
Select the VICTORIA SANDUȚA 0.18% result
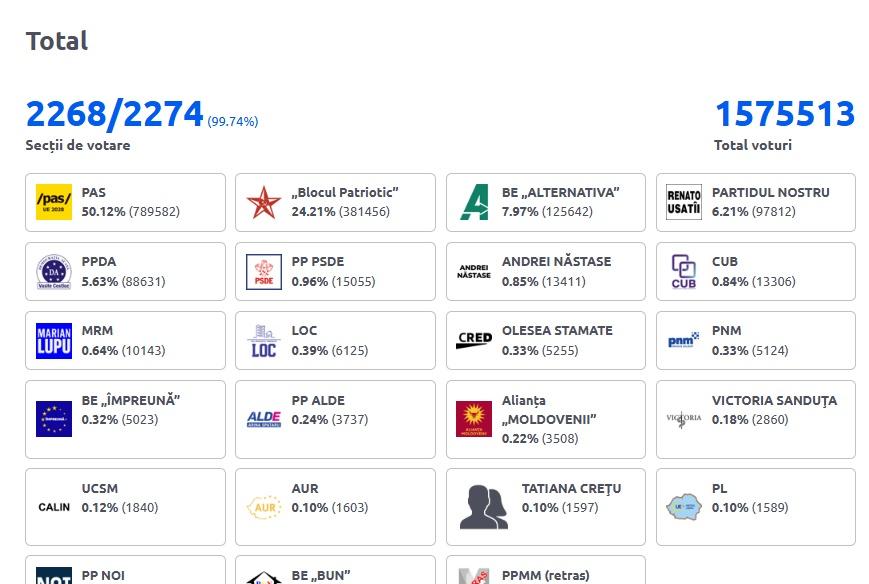[750, 419]
